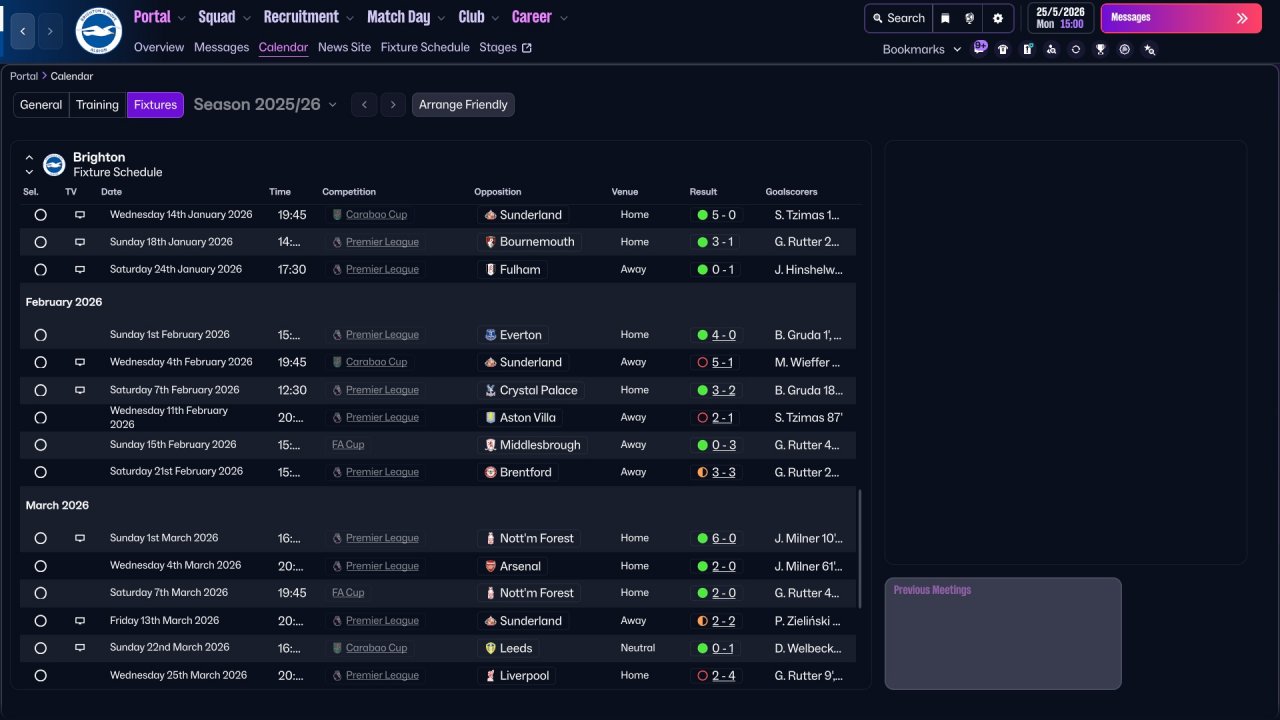Open the Club dropdown menu

(480, 17)
